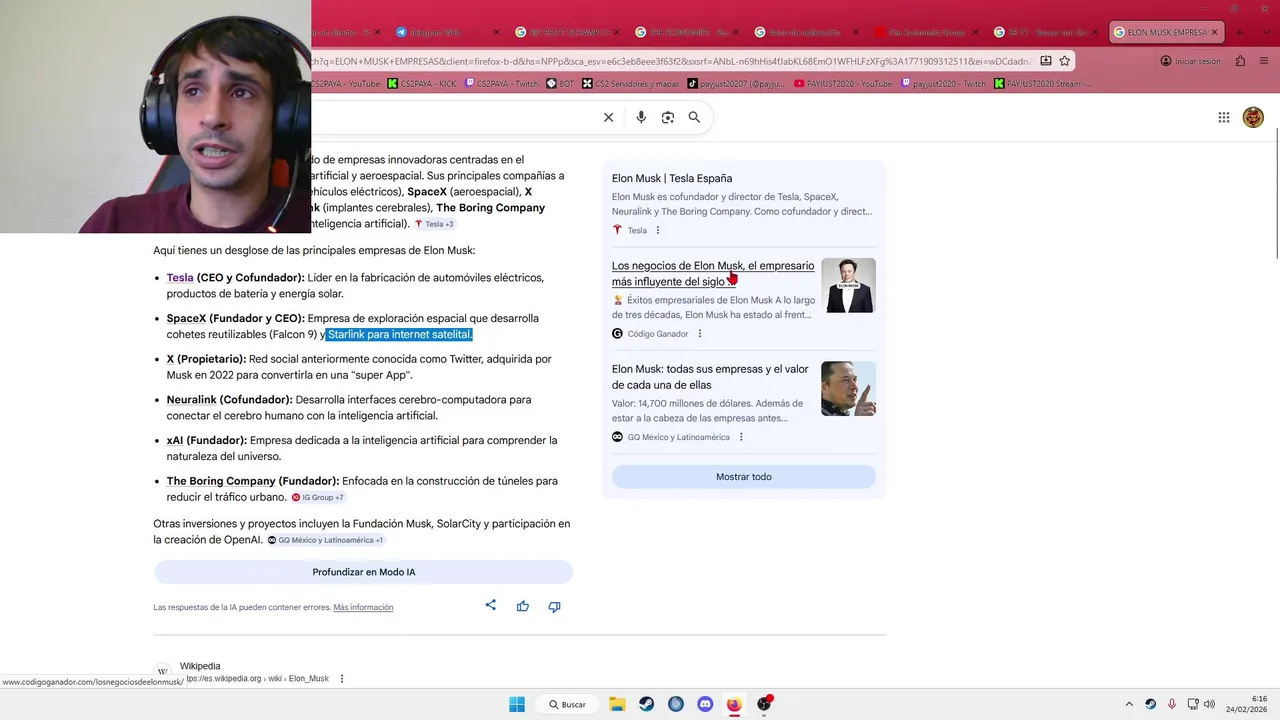Bookmark this page with the star icon
Image resolution: width=1280 pixels, height=720 pixels.
[1065, 61]
